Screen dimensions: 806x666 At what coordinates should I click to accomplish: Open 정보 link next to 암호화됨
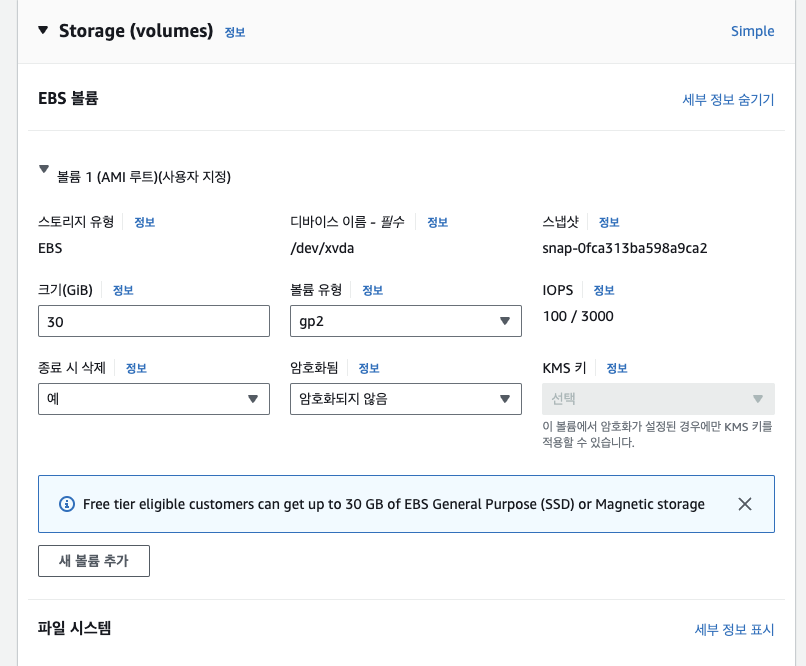(369, 368)
